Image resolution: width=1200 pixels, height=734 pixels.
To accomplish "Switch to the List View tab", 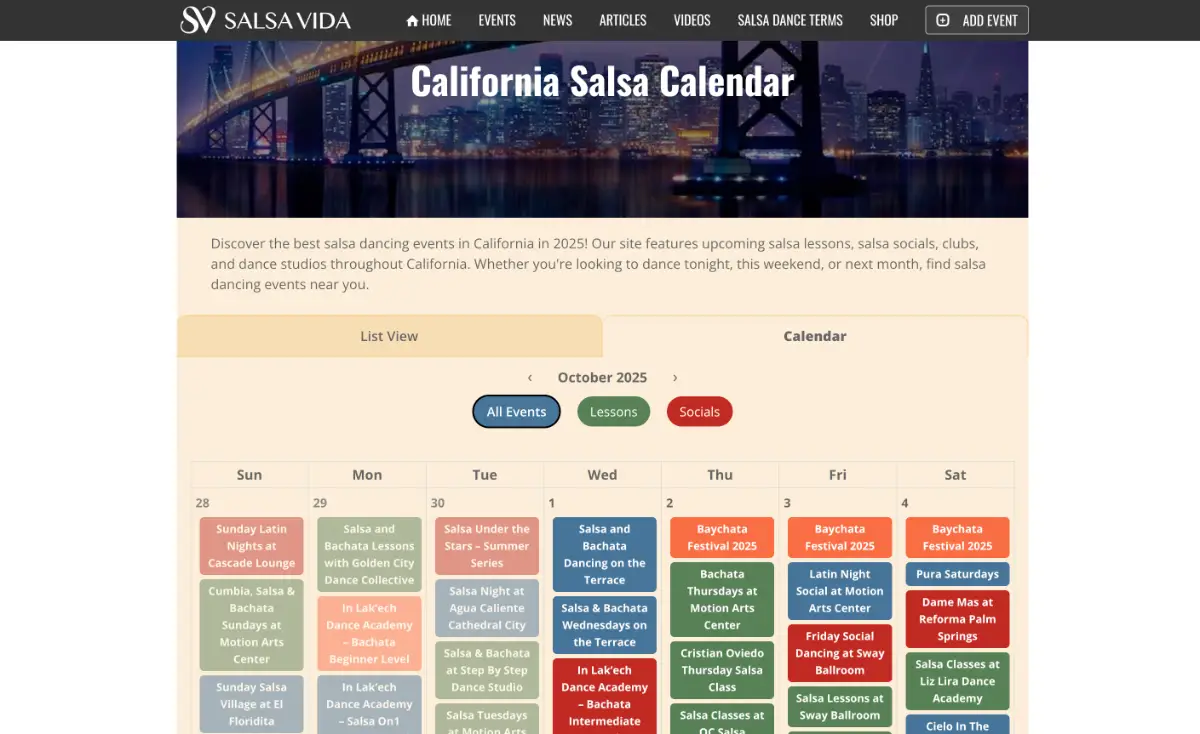I will 389,336.
